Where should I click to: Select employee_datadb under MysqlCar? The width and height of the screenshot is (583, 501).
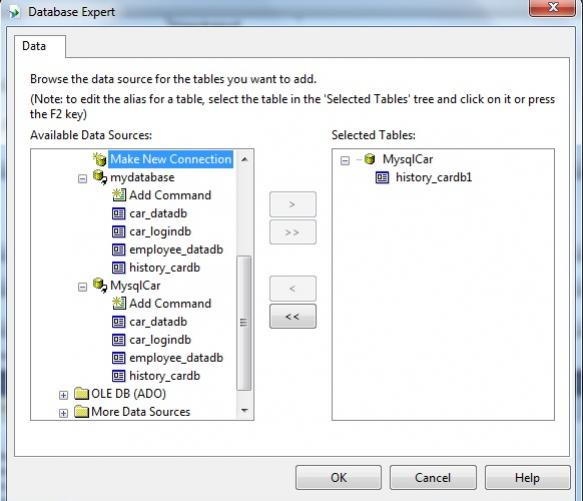(x=176, y=358)
